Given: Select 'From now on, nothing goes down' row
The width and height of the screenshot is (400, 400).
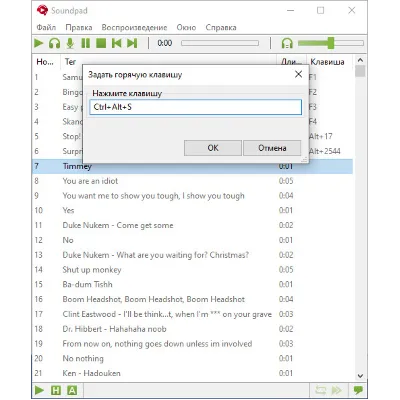Looking at the screenshot, I should click(x=193, y=344).
